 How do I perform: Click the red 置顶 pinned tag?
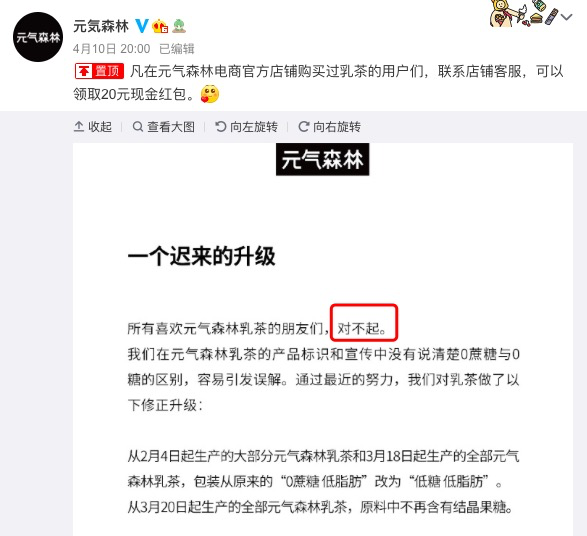(x=100, y=71)
